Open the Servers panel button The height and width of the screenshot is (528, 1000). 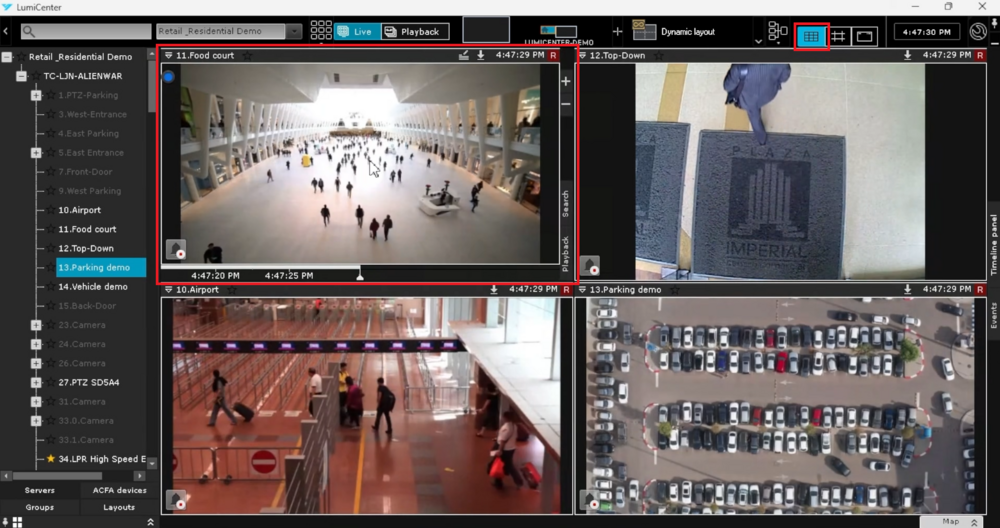click(x=40, y=490)
